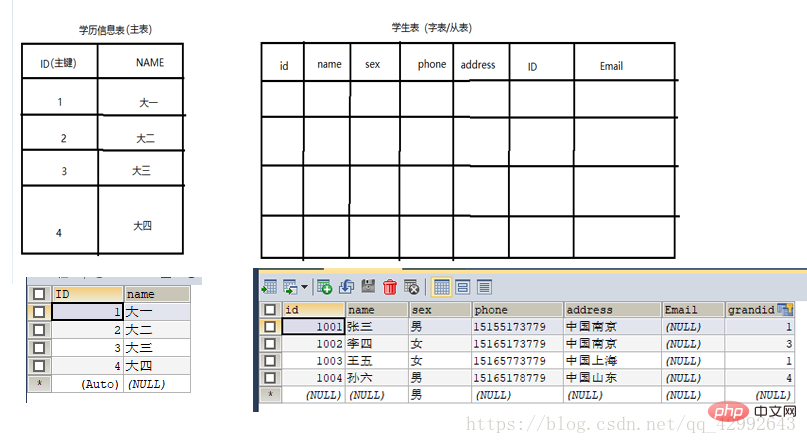Check the row checkbox for id 1004

(270, 377)
